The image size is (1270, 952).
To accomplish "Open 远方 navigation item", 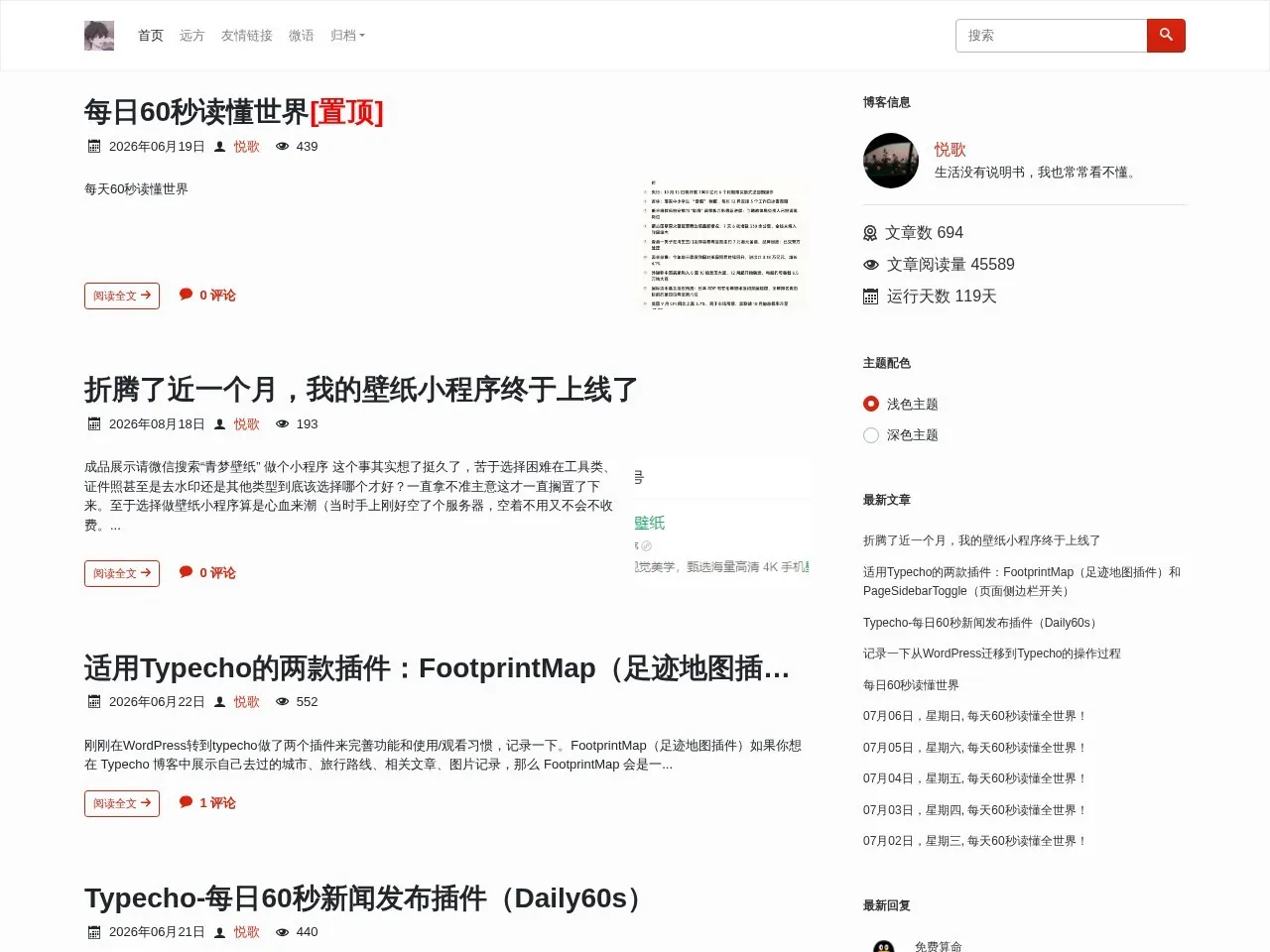I will [192, 36].
